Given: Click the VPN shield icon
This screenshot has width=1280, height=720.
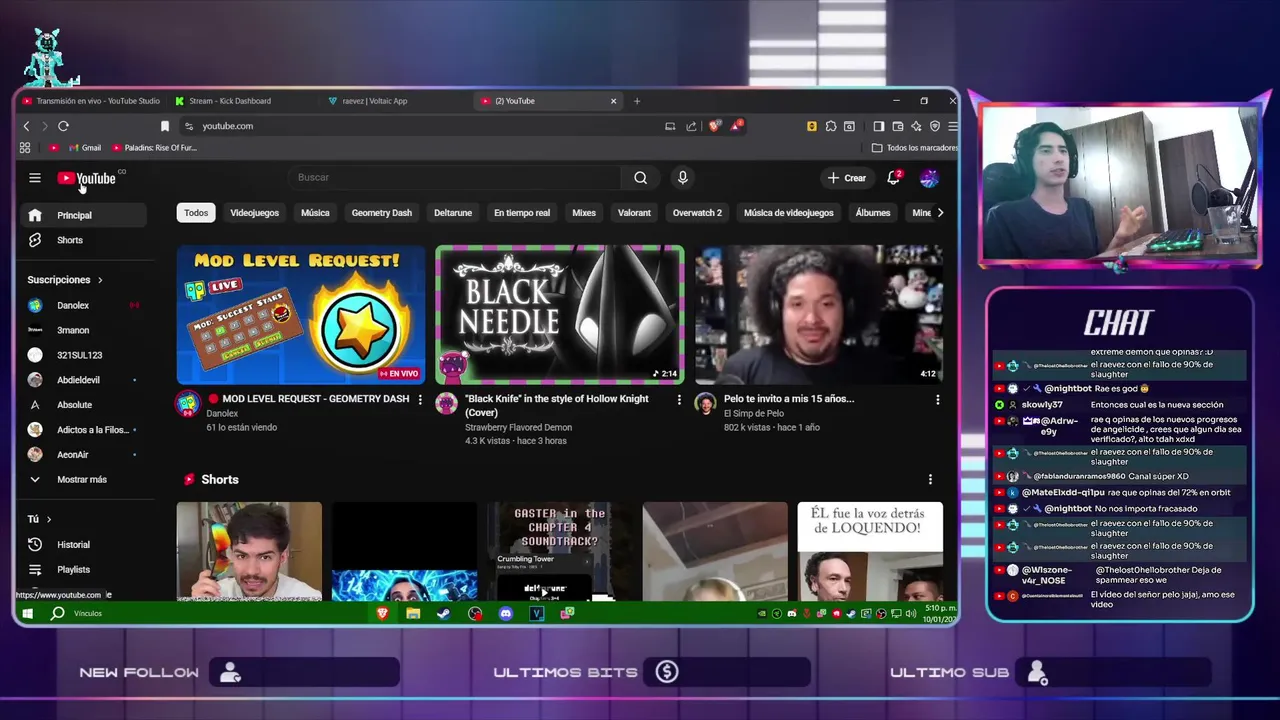Looking at the screenshot, I should click(x=935, y=126).
